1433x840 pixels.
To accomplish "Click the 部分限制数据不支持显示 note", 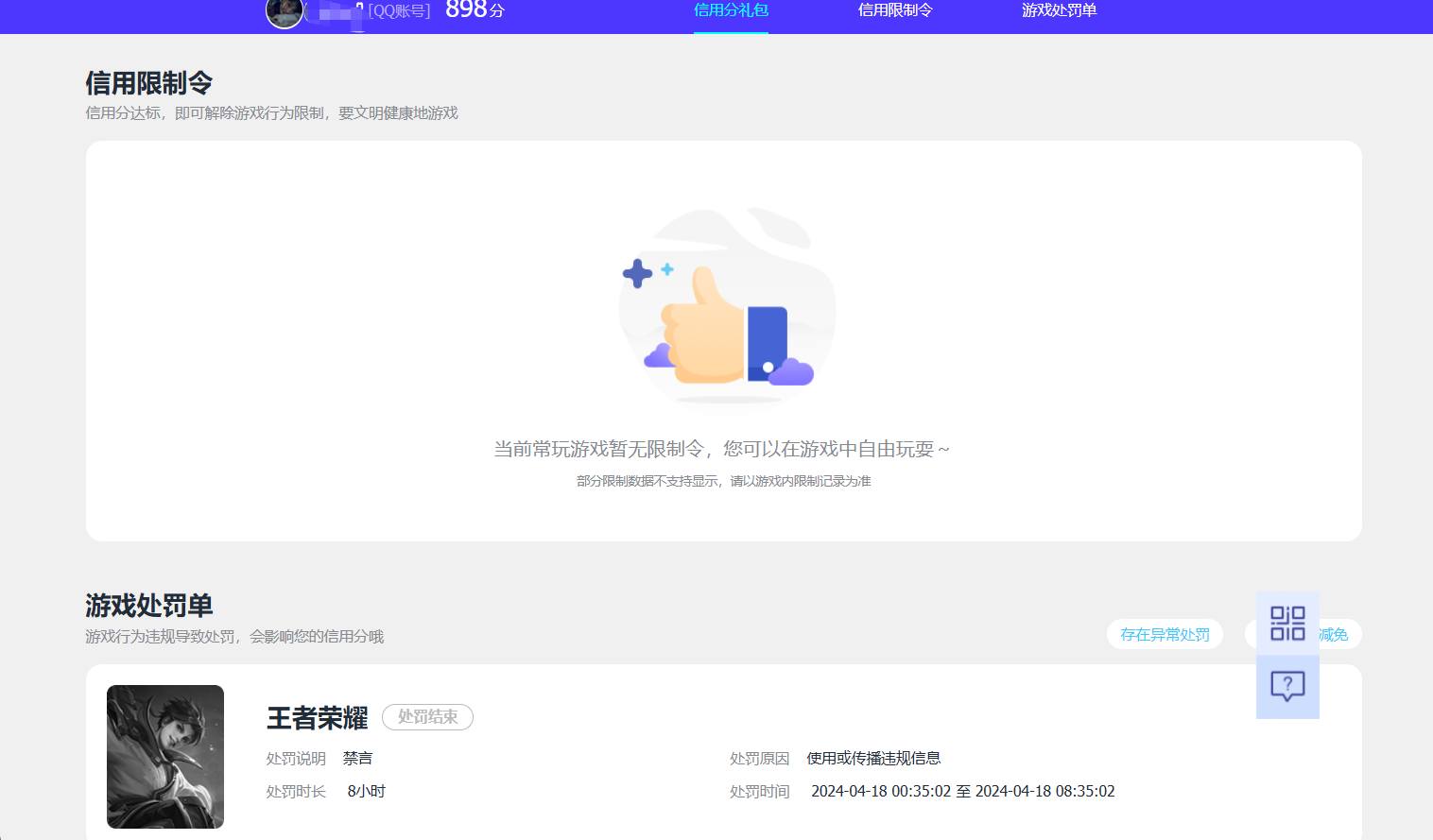I will [723, 481].
